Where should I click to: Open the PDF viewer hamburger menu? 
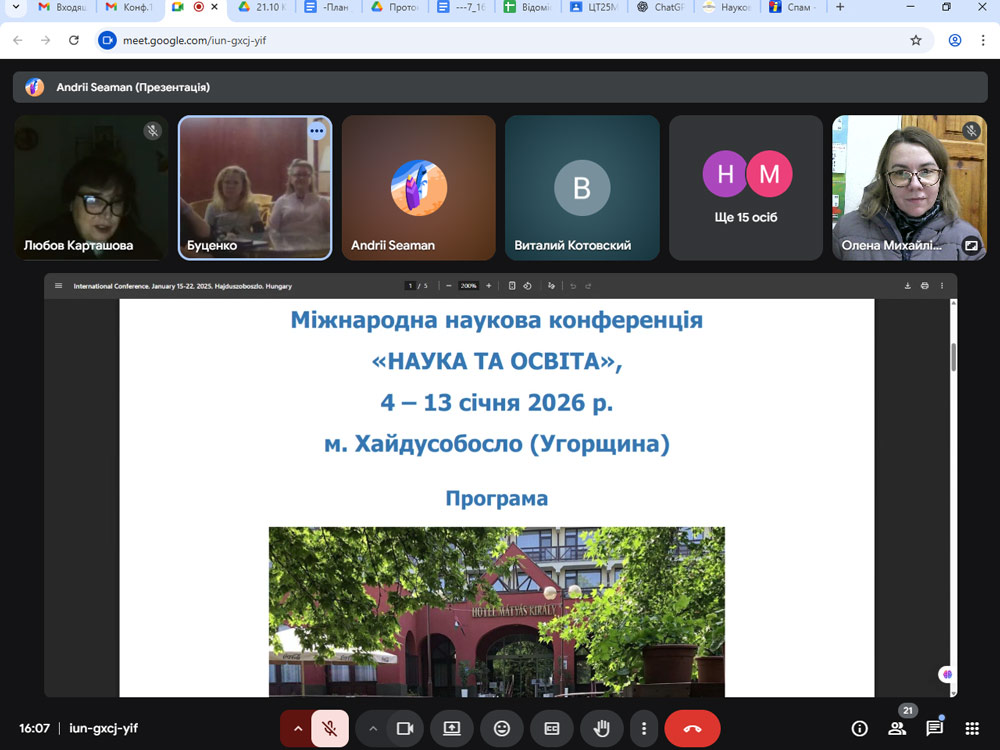(x=59, y=285)
